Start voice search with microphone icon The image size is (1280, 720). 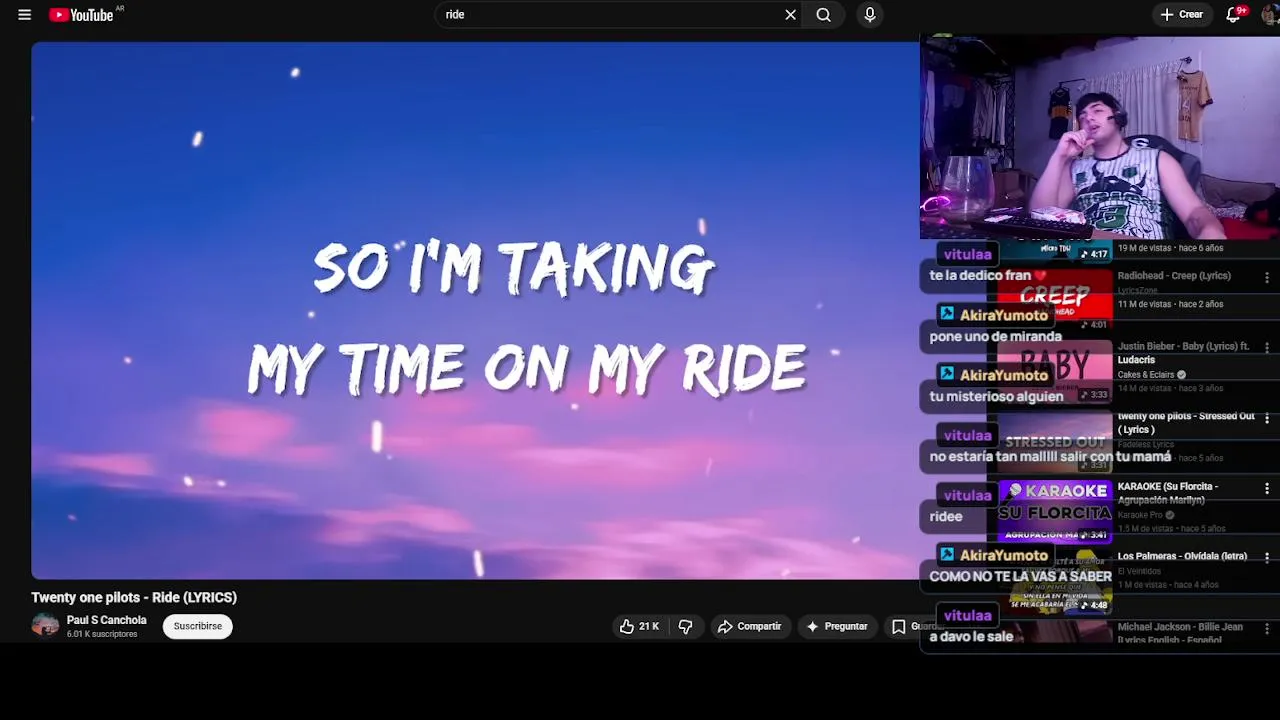tap(870, 15)
